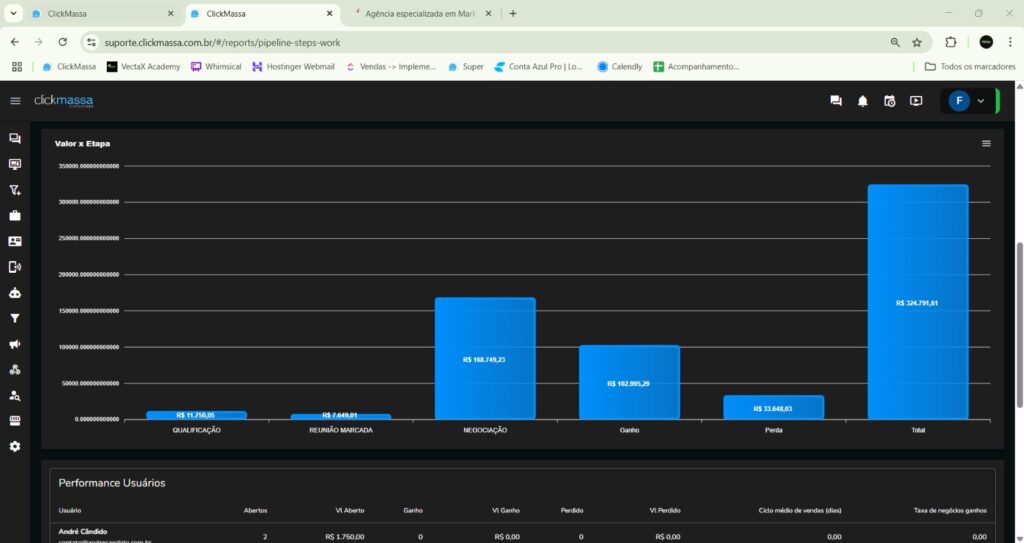Image resolution: width=1024 pixels, height=543 pixels.
Task: Open the hamburger menu beside the ClickMassa logo
Action: click(x=15, y=101)
